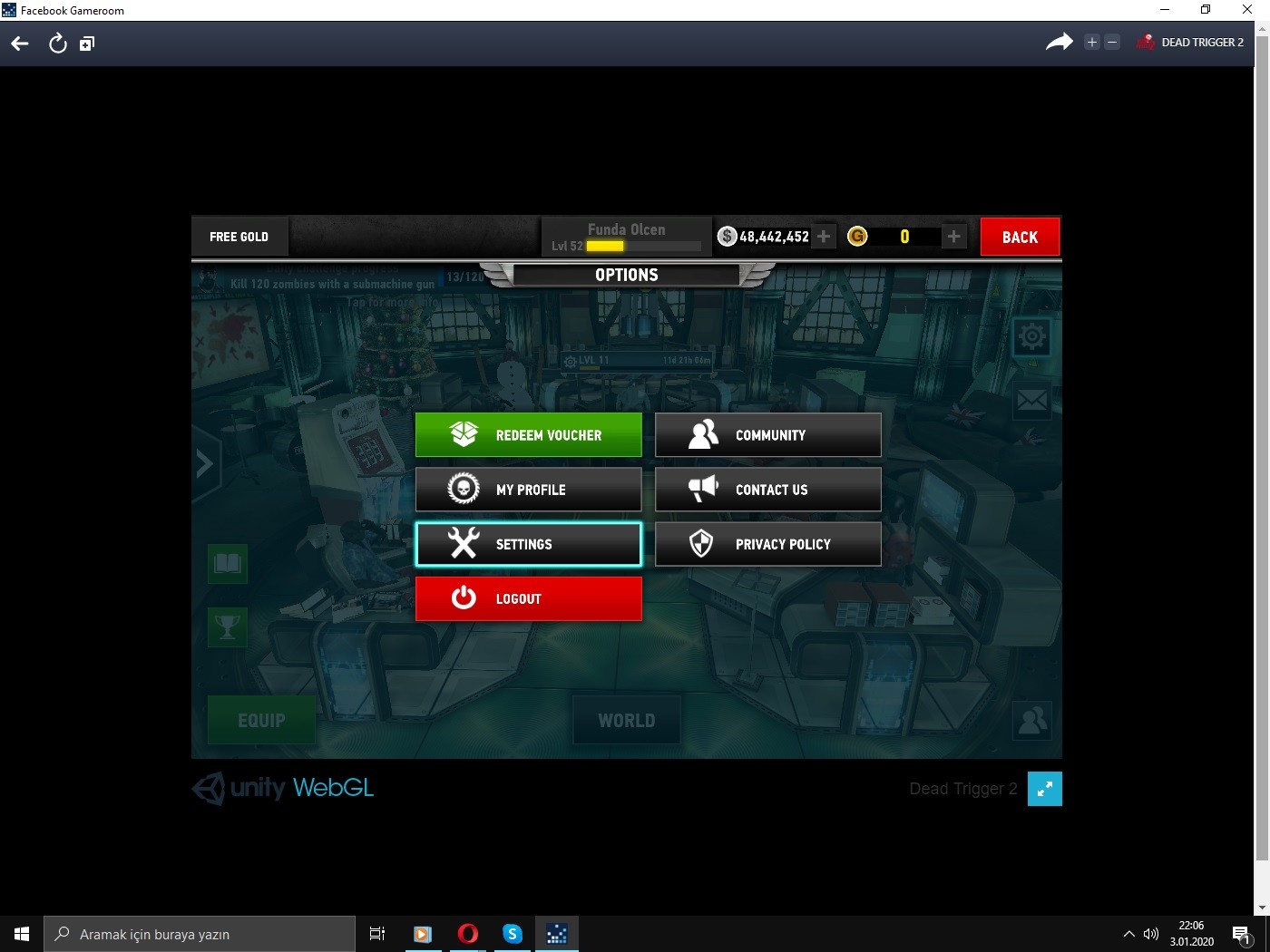Click the dimmed WORLD button
This screenshot has height=952, width=1270.
tap(627, 721)
